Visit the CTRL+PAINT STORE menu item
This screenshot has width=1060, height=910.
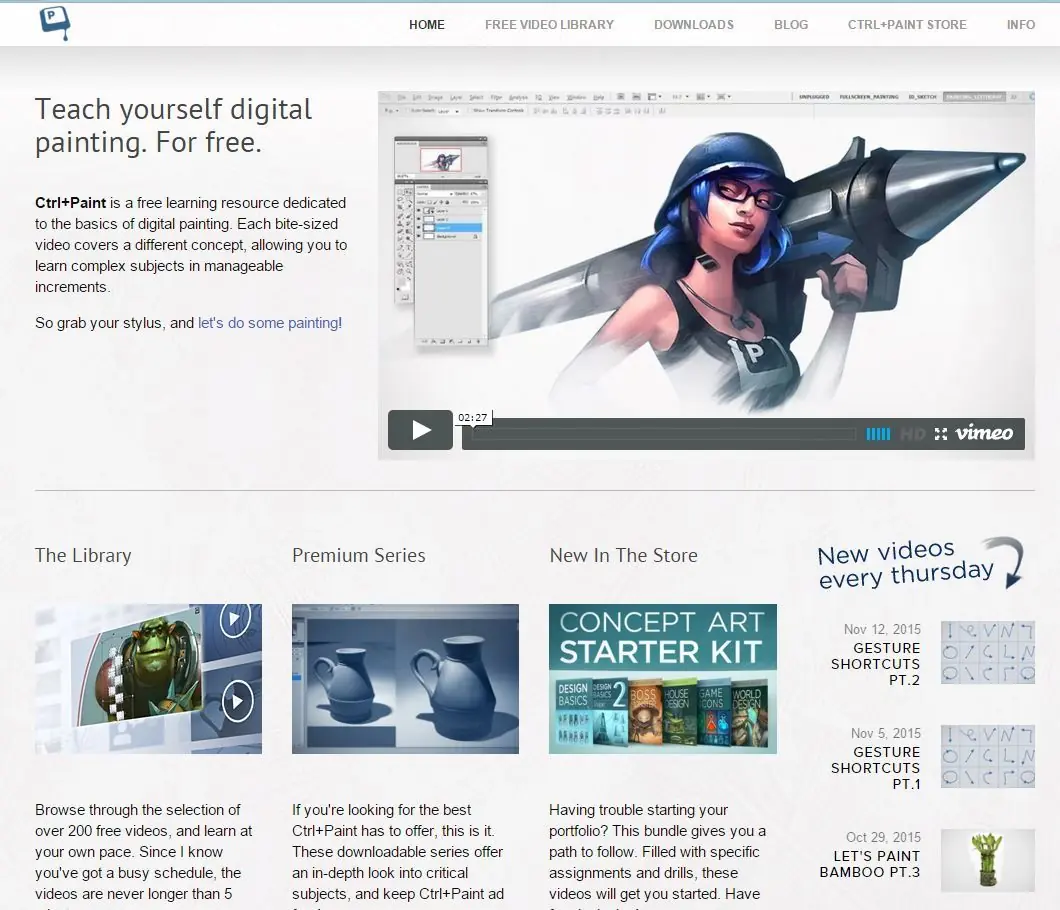(x=907, y=25)
